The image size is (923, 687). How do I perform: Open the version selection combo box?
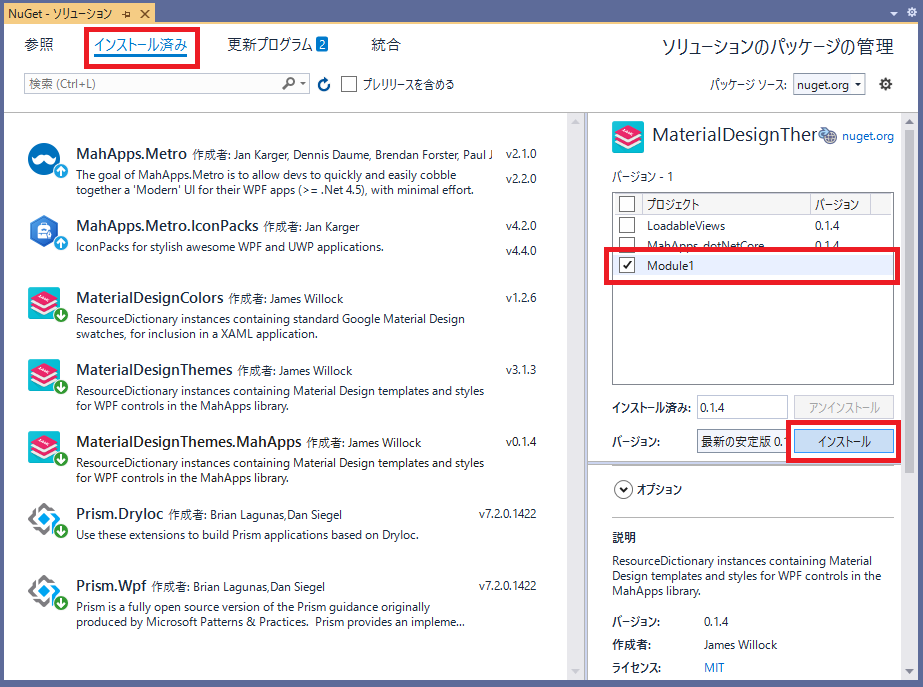tap(742, 442)
